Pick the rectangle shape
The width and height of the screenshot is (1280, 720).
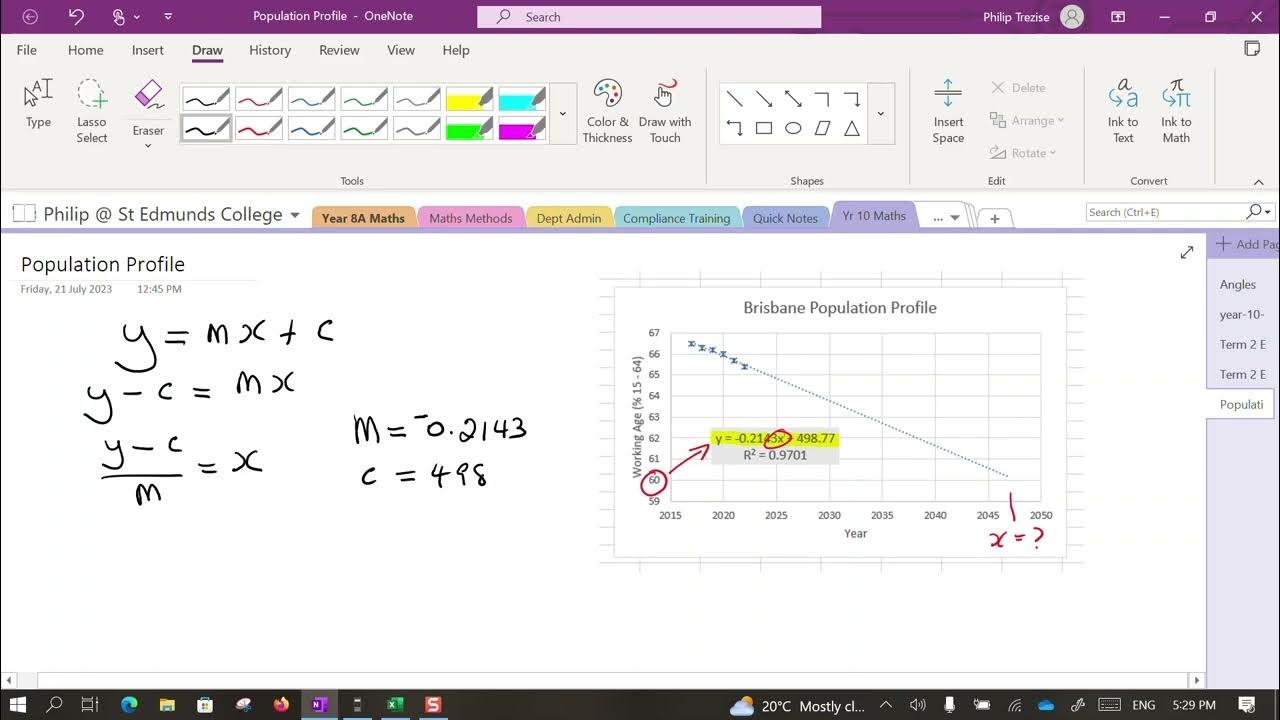(764, 128)
